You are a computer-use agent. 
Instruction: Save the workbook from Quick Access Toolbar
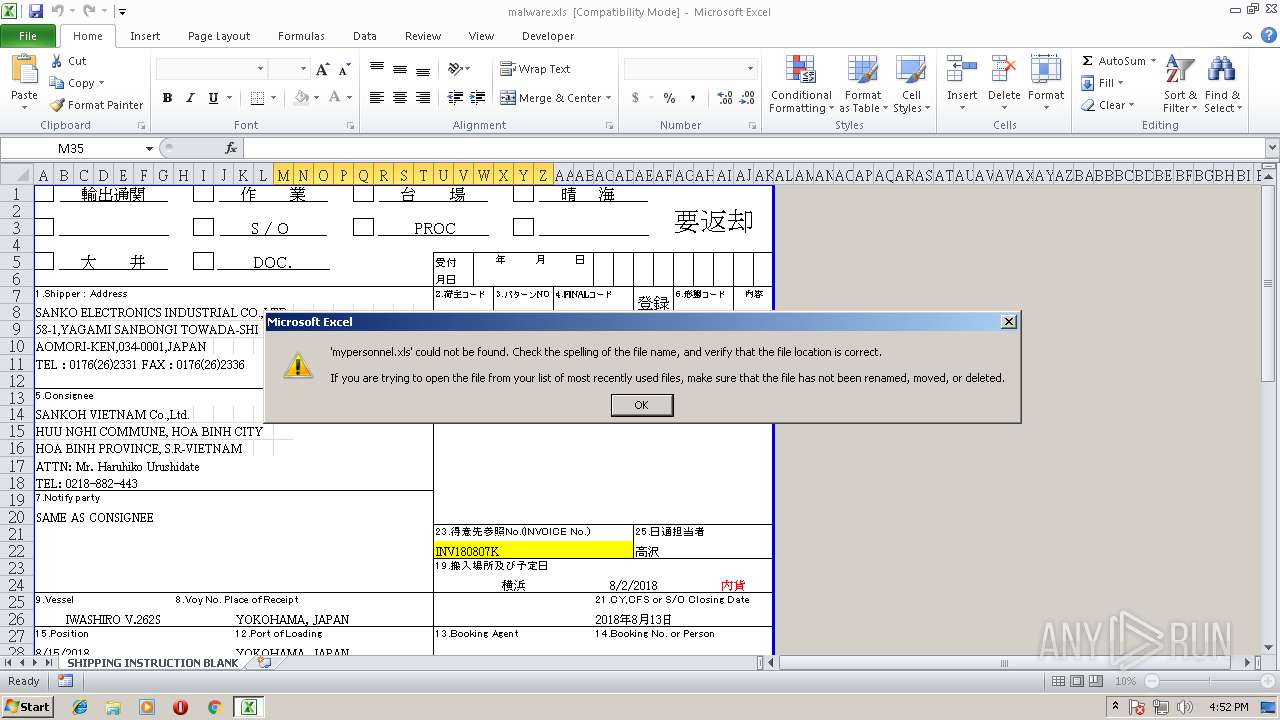36,11
